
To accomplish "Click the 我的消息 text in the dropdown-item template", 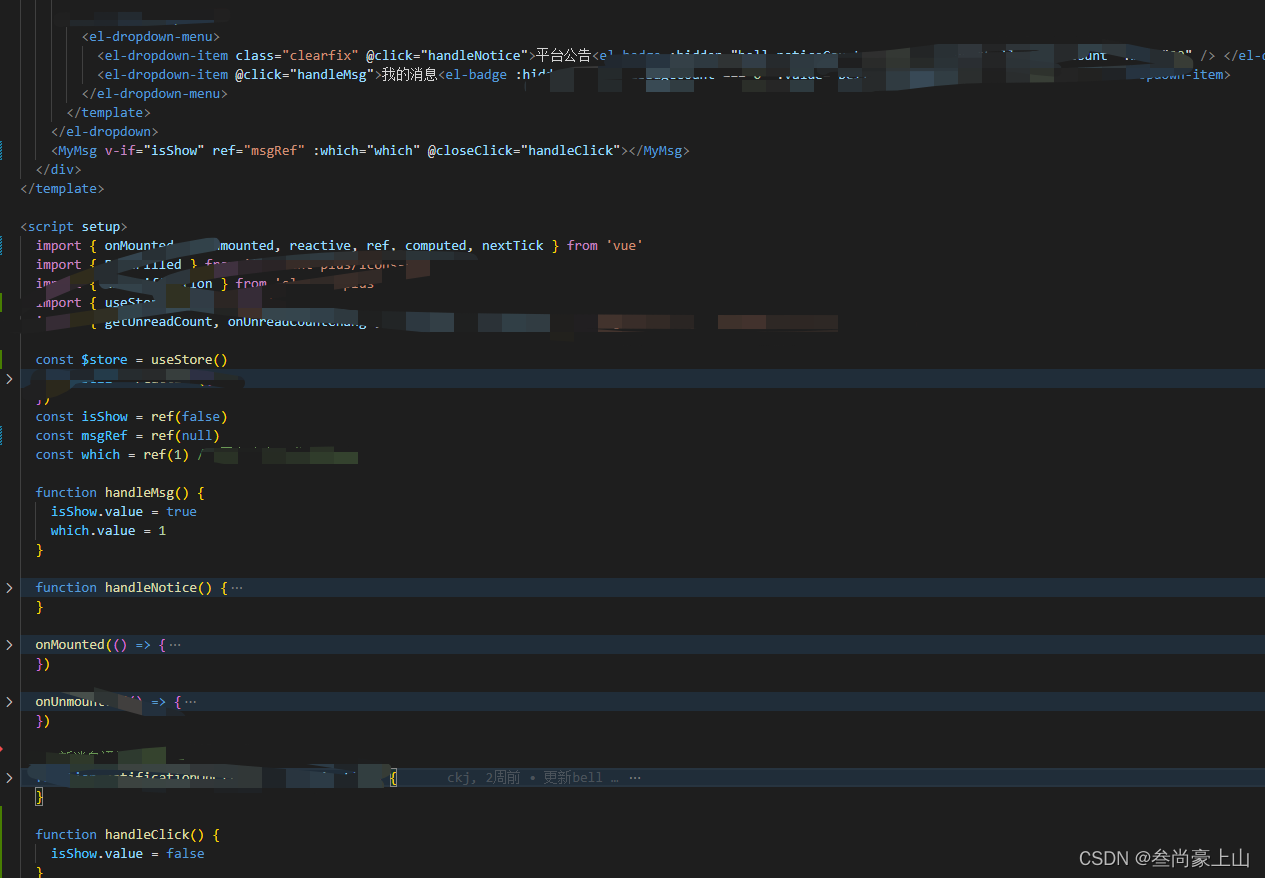I will 407,74.
